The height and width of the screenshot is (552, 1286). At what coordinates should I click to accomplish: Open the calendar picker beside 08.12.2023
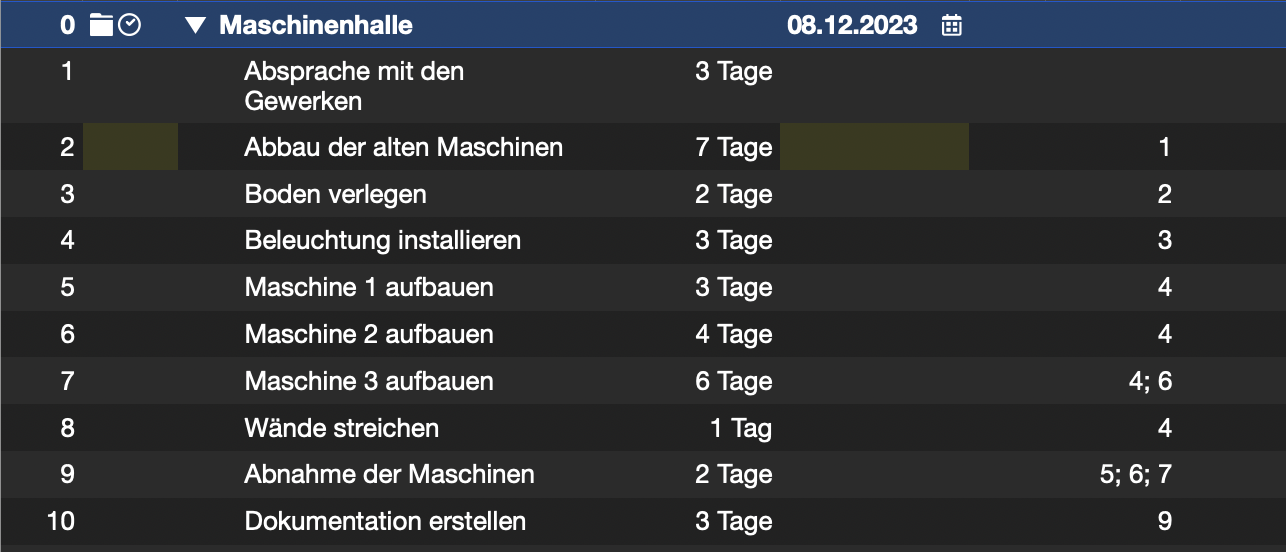952,25
